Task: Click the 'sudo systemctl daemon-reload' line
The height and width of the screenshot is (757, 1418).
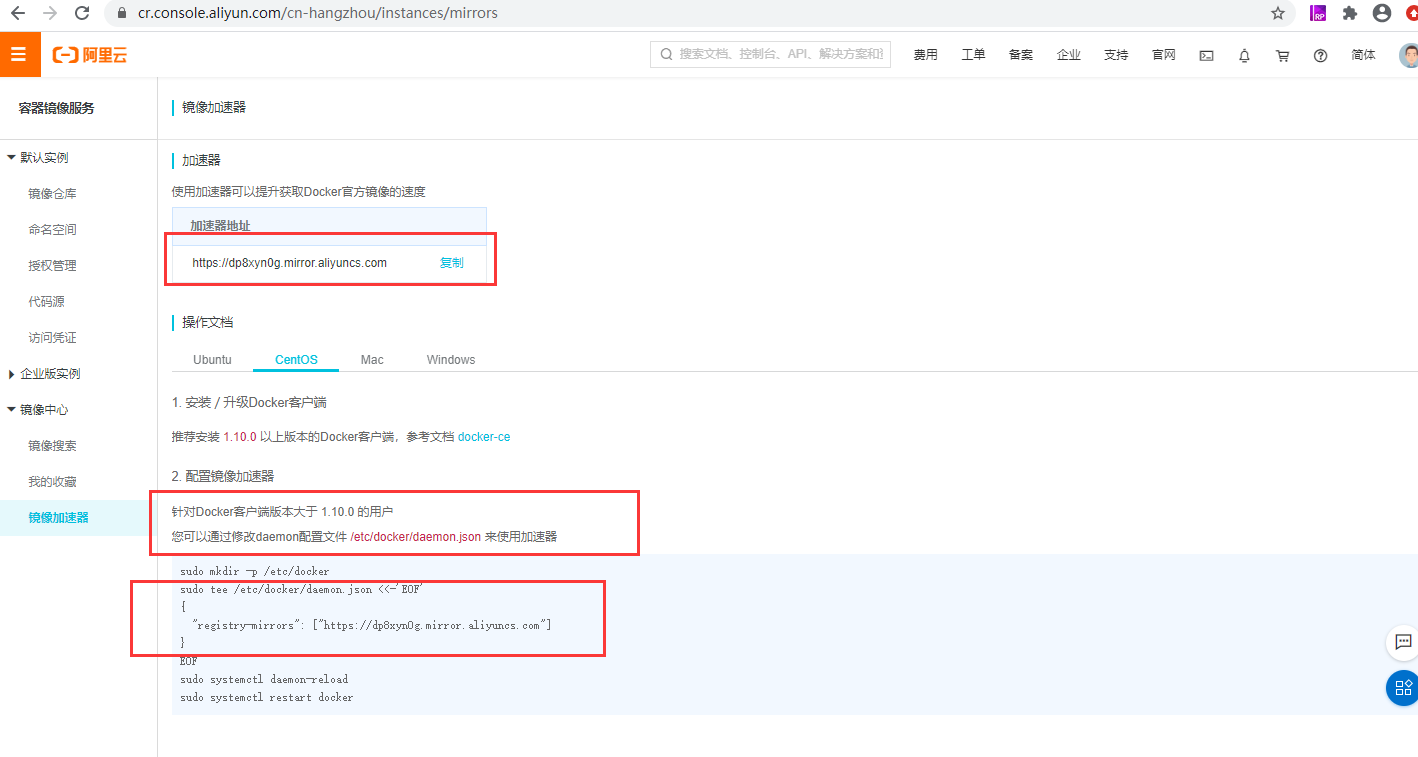Action: pos(264,680)
